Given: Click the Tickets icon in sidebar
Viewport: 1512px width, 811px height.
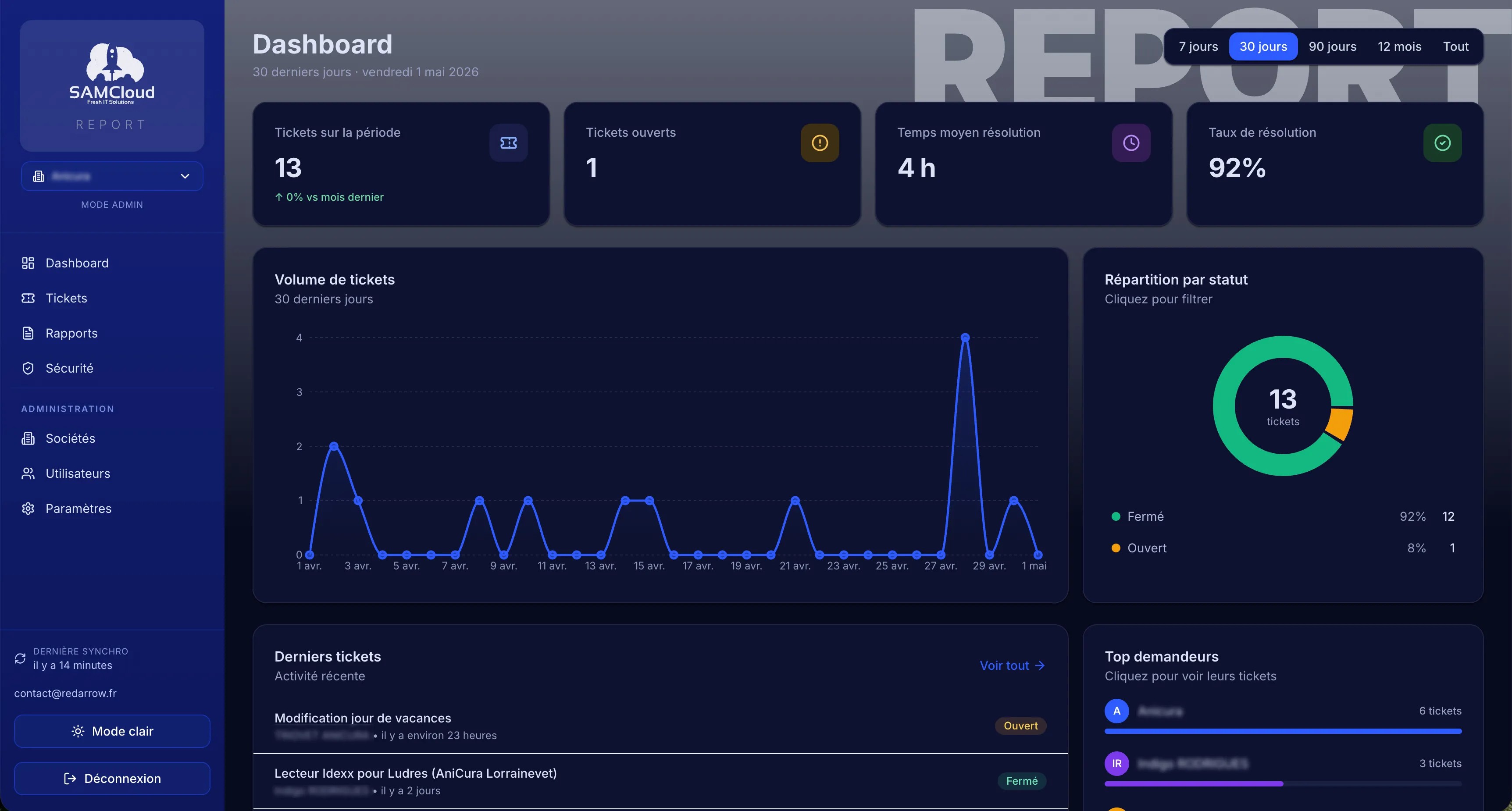Looking at the screenshot, I should [x=28, y=298].
